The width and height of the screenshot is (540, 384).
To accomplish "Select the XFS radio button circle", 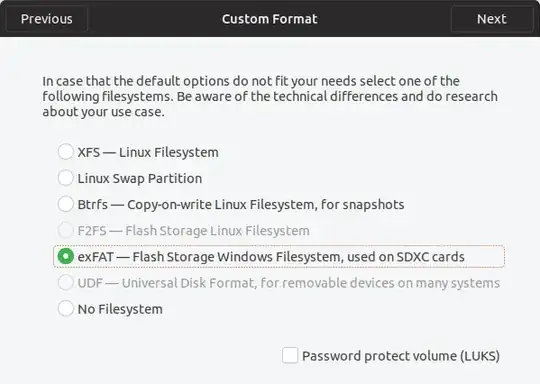I will [x=65, y=152].
